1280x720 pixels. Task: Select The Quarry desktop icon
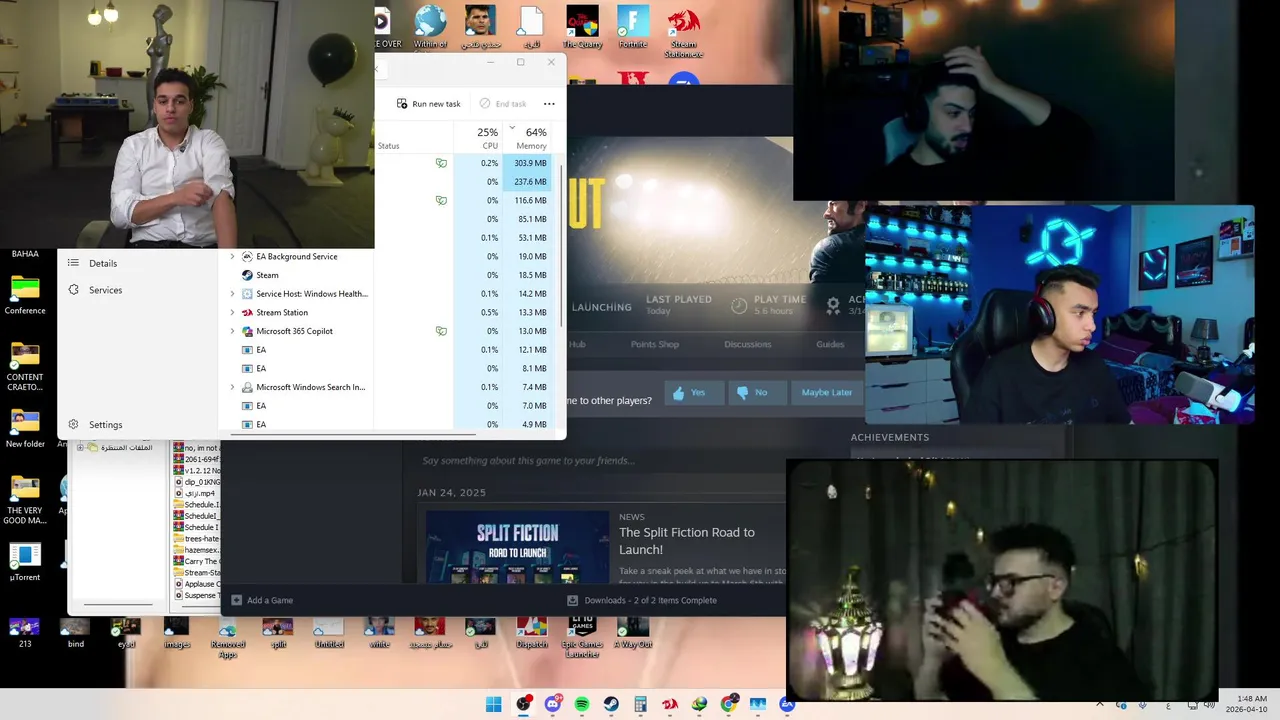click(x=582, y=27)
